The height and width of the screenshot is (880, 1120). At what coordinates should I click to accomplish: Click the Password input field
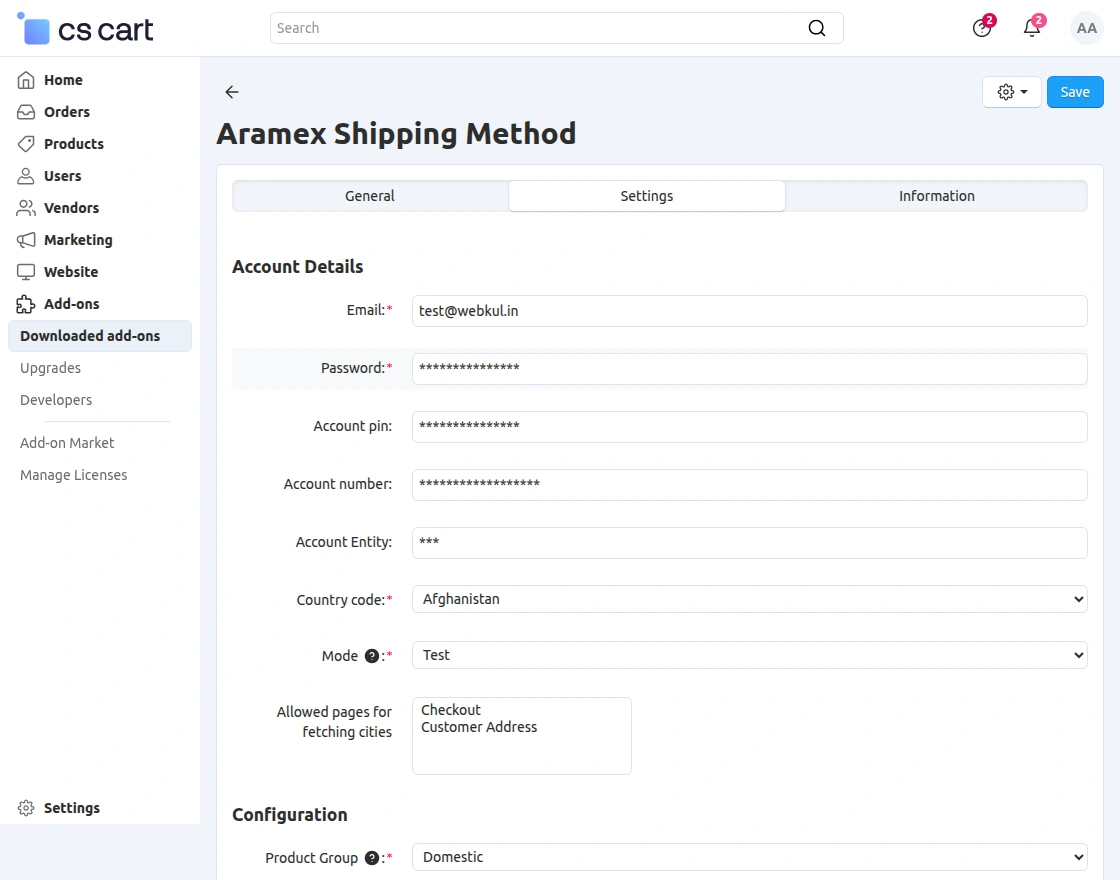click(x=749, y=369)
